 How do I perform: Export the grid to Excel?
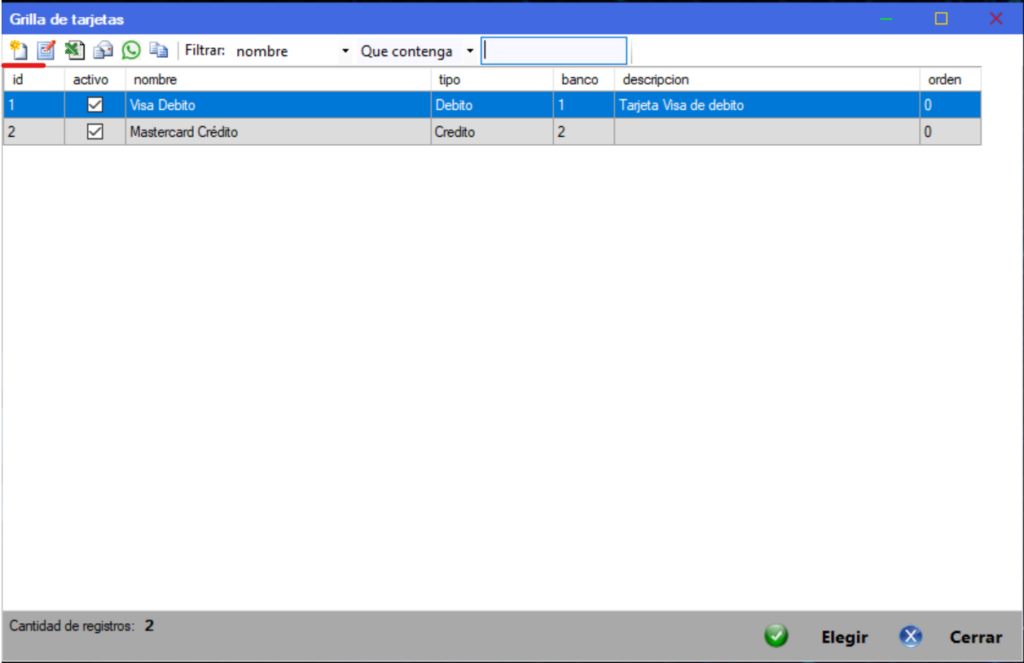[74, 50]
